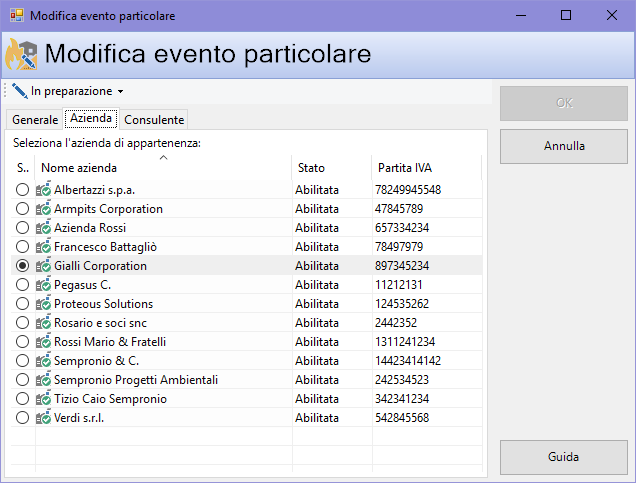
Task: Choose Sempronio Progetti Ambientali radio button
Action: tap(22, 380)
